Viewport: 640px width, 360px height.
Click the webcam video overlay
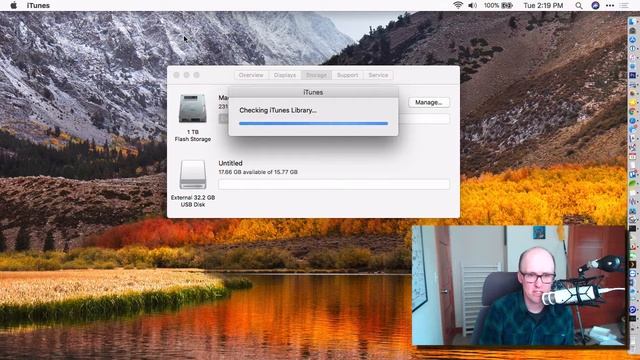(x=519, y=285)
